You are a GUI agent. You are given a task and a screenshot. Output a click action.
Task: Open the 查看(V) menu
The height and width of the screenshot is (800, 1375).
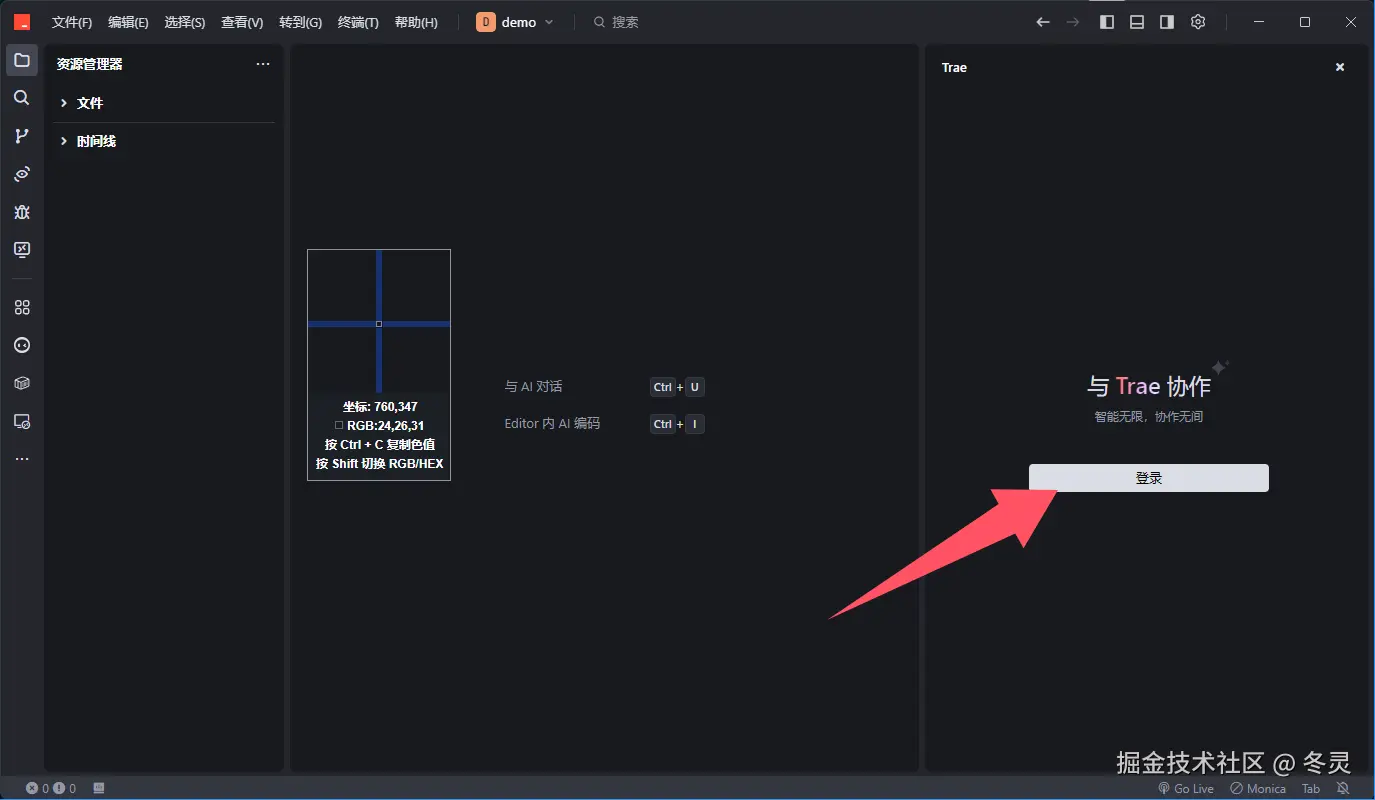click(x=242, y=22)
